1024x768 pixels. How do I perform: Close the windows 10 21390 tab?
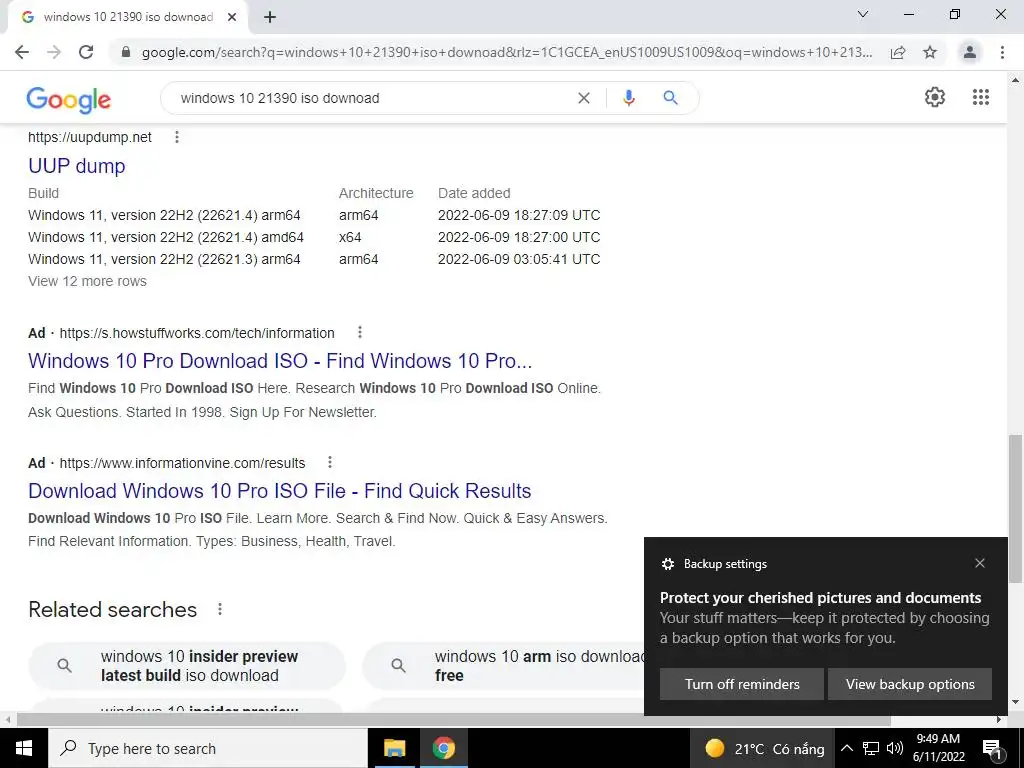tap(232, 18)
